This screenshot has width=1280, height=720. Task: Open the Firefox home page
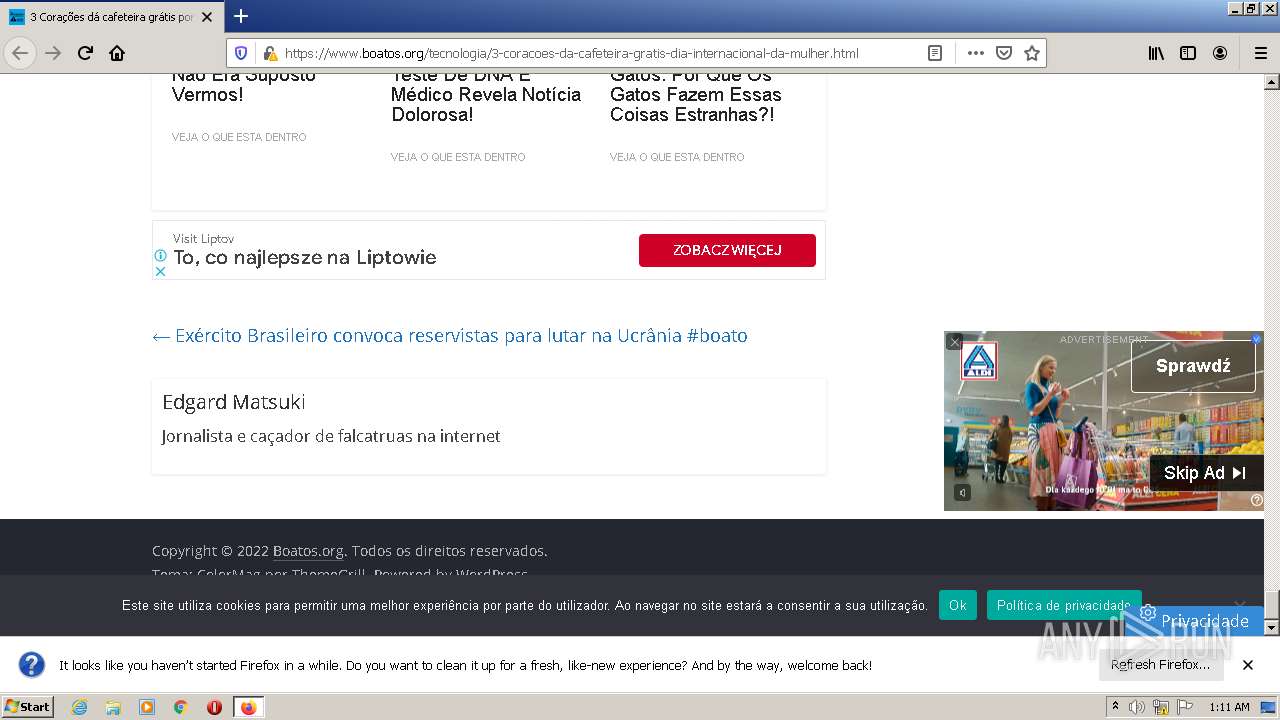click(117, 53)
